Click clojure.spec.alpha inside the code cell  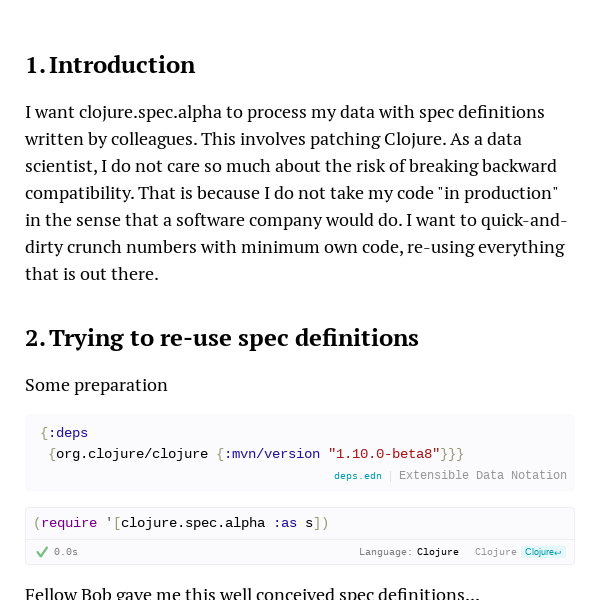tap(193, 523)
